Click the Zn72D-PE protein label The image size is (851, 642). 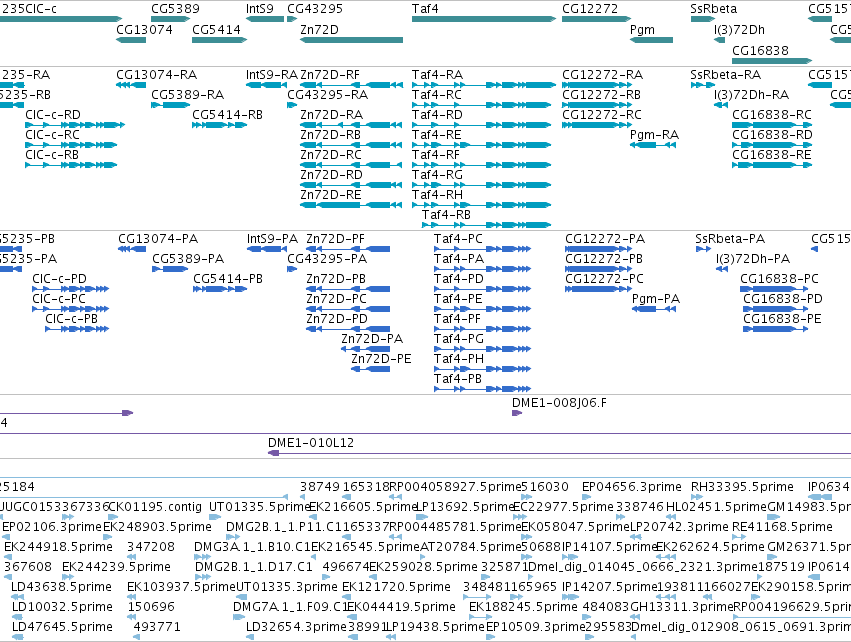click(382, 359)
